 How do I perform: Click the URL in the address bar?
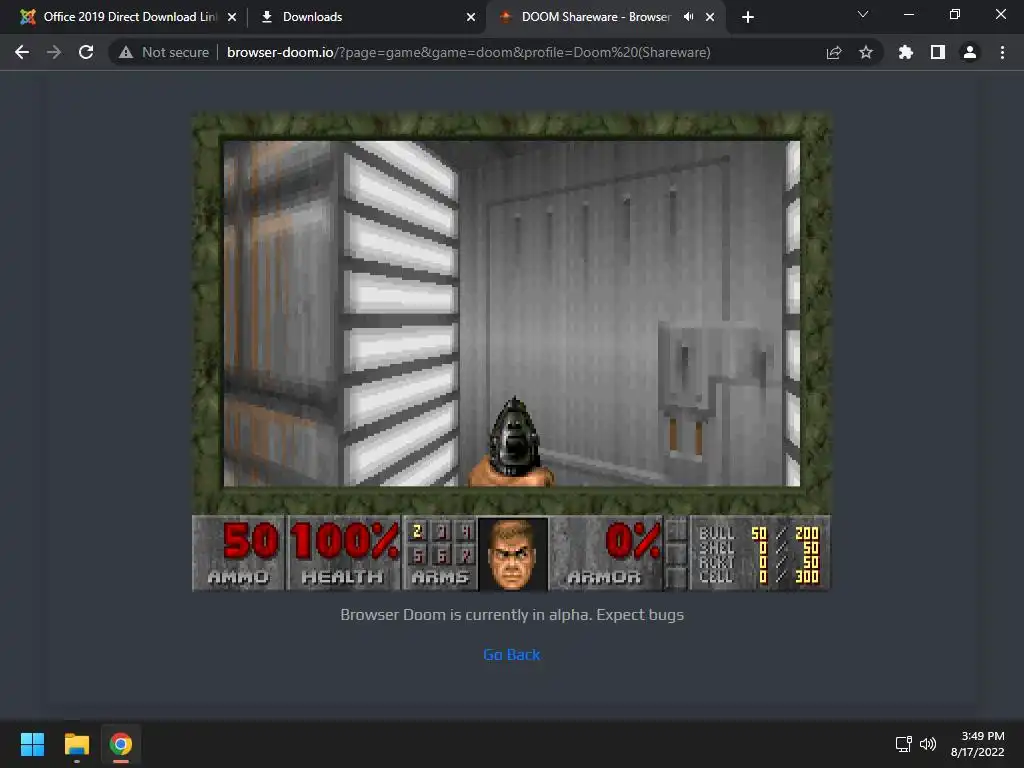click(468, 52)
